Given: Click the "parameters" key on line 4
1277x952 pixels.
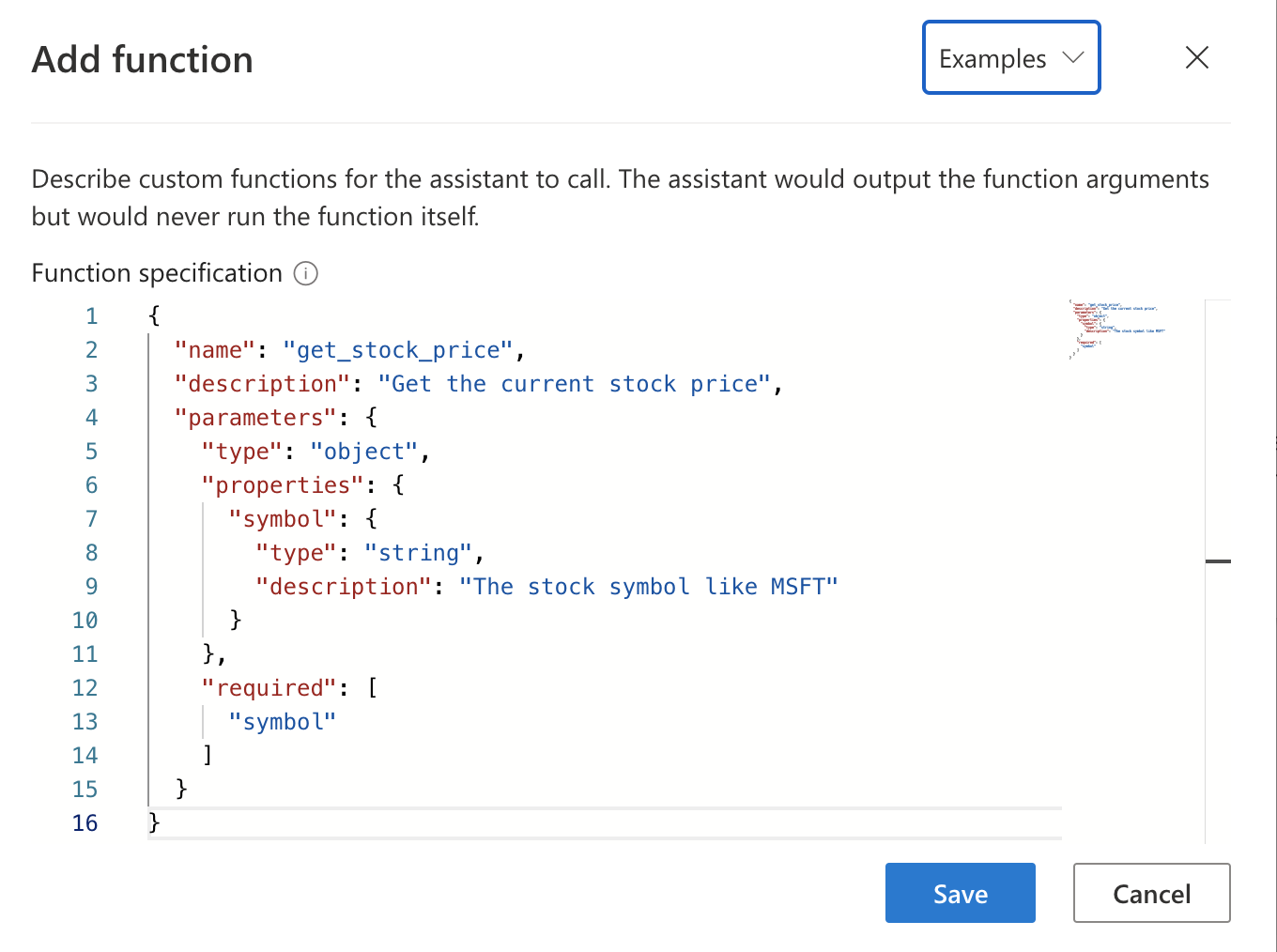Looking at the screenshot, I should pos(255,418).
